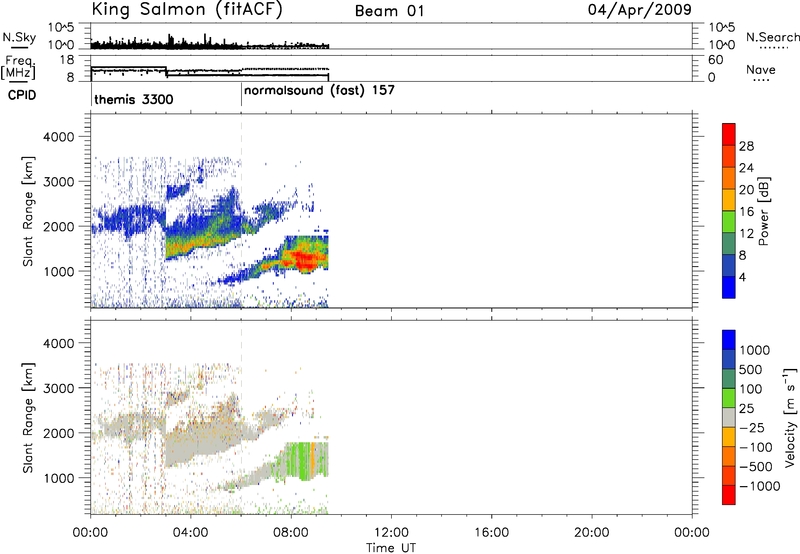Click the '1000' tick on velocity panel axis
This screenshot has width=800, height=554.
pos(59,478)
